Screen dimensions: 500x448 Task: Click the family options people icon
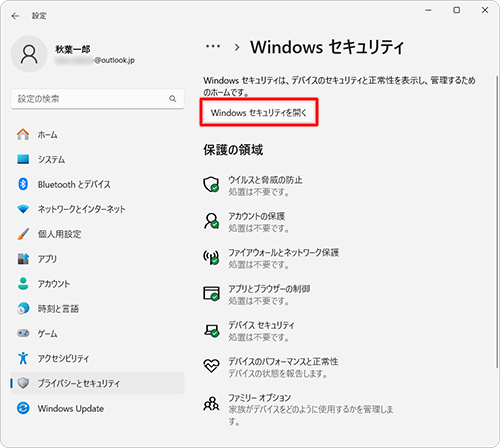click(211, 403)
